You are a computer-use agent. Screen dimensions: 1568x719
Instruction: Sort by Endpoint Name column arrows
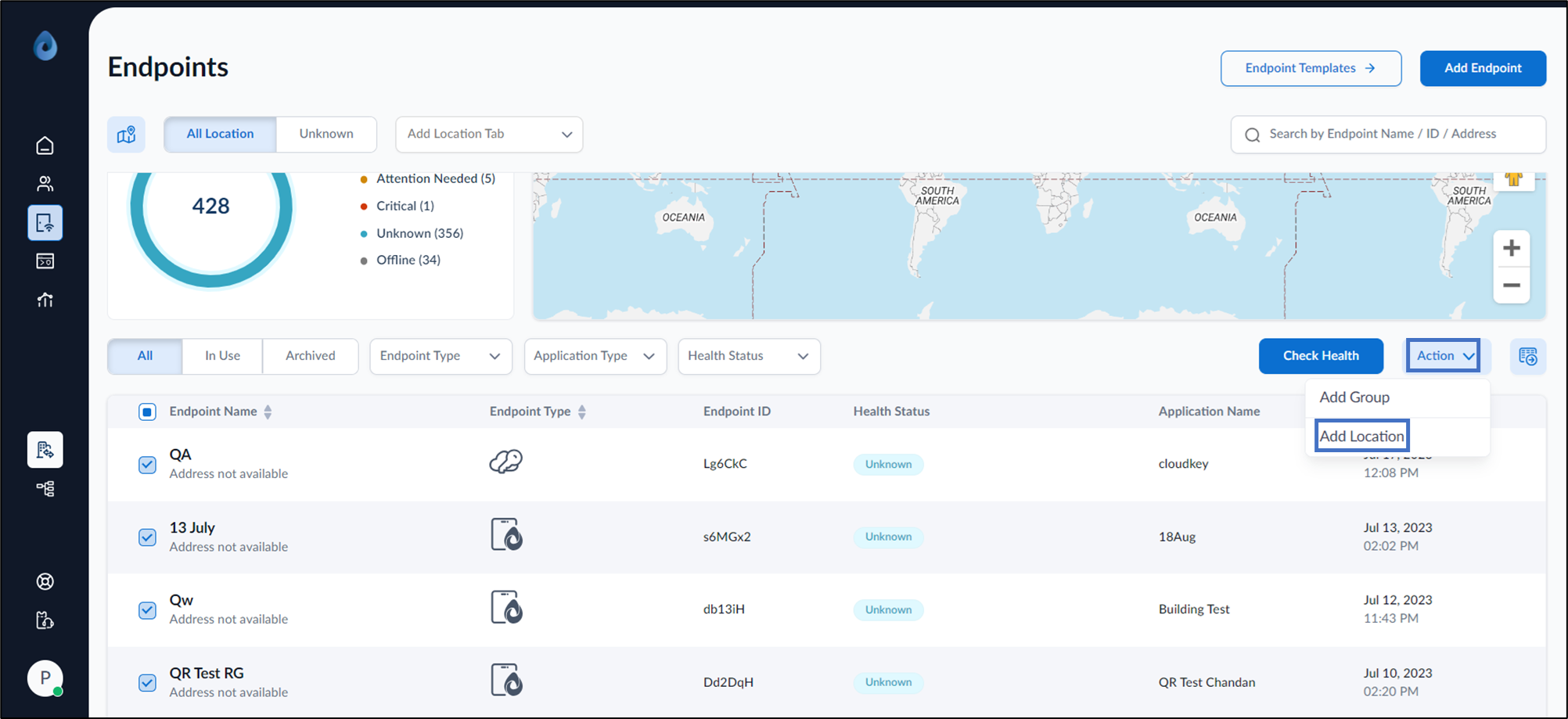pyautogui.click(x=268, y=412)
